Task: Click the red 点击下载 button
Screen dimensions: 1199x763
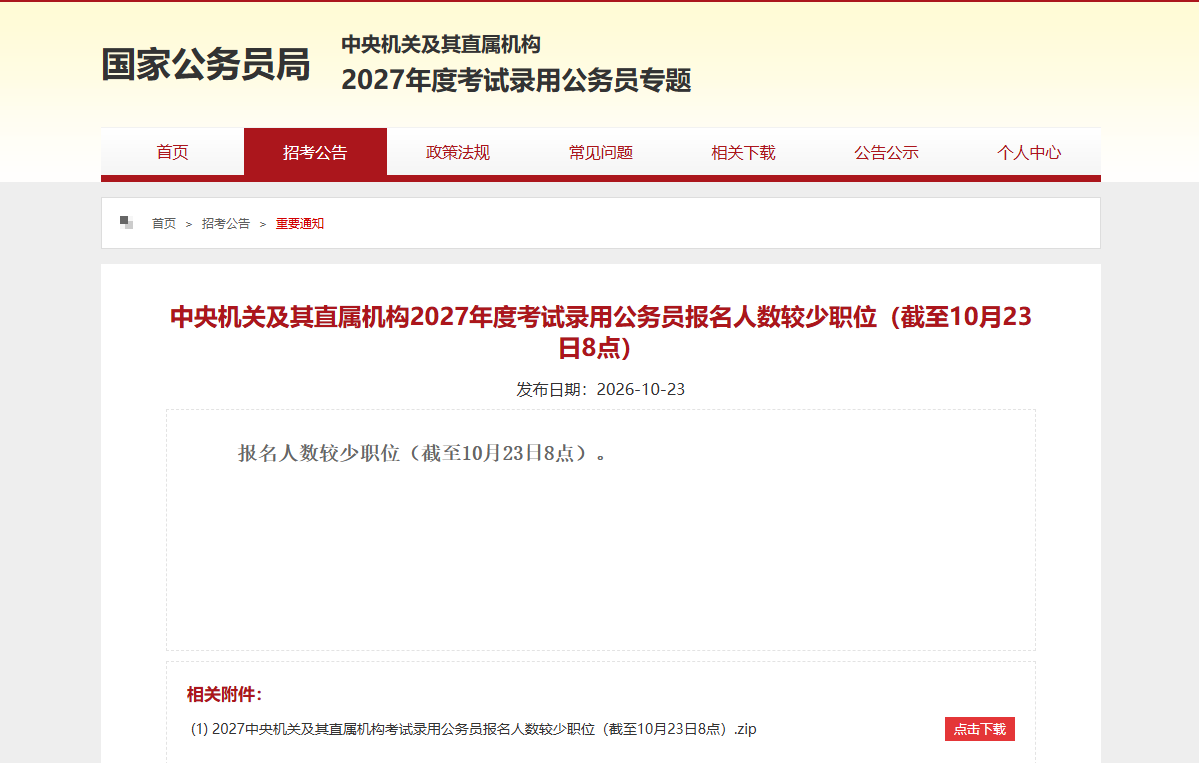Action: pyautogui.click(x=980, y=729)
